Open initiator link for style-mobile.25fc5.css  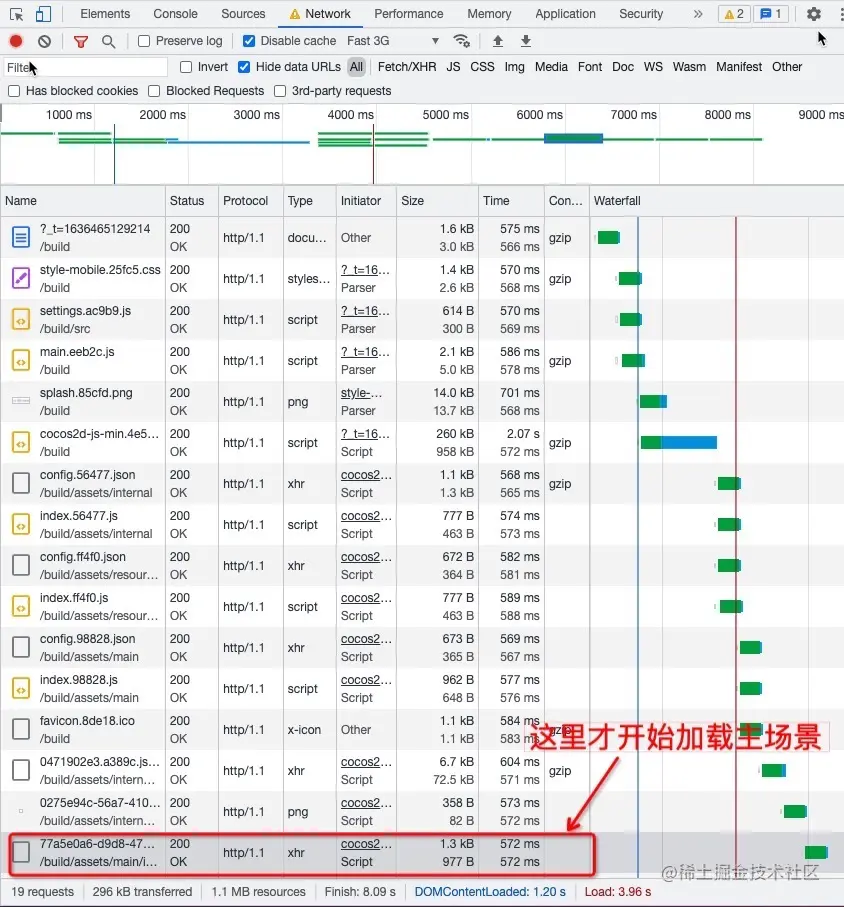pyautogui.click(x=365, y=270)
